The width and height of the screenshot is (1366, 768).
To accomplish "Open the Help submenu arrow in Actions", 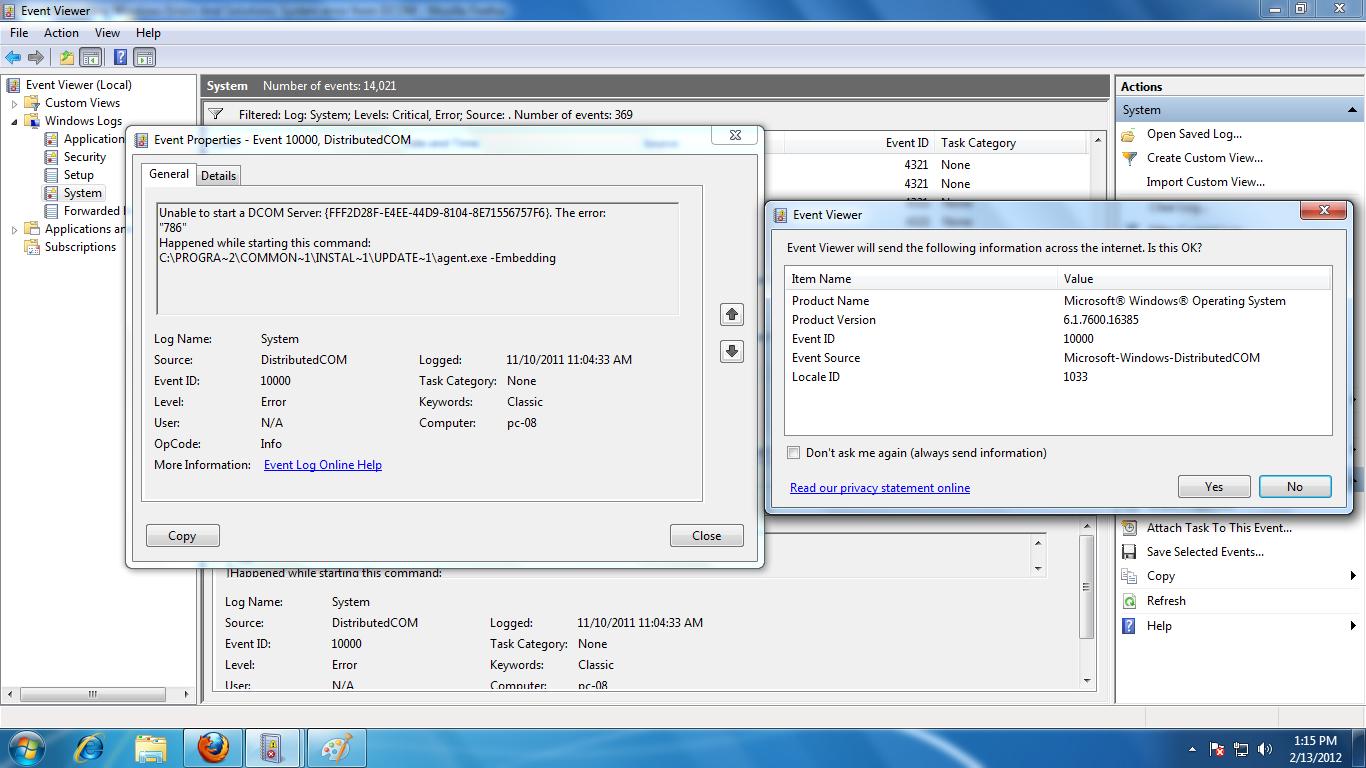I will (x=1353, y=626).
